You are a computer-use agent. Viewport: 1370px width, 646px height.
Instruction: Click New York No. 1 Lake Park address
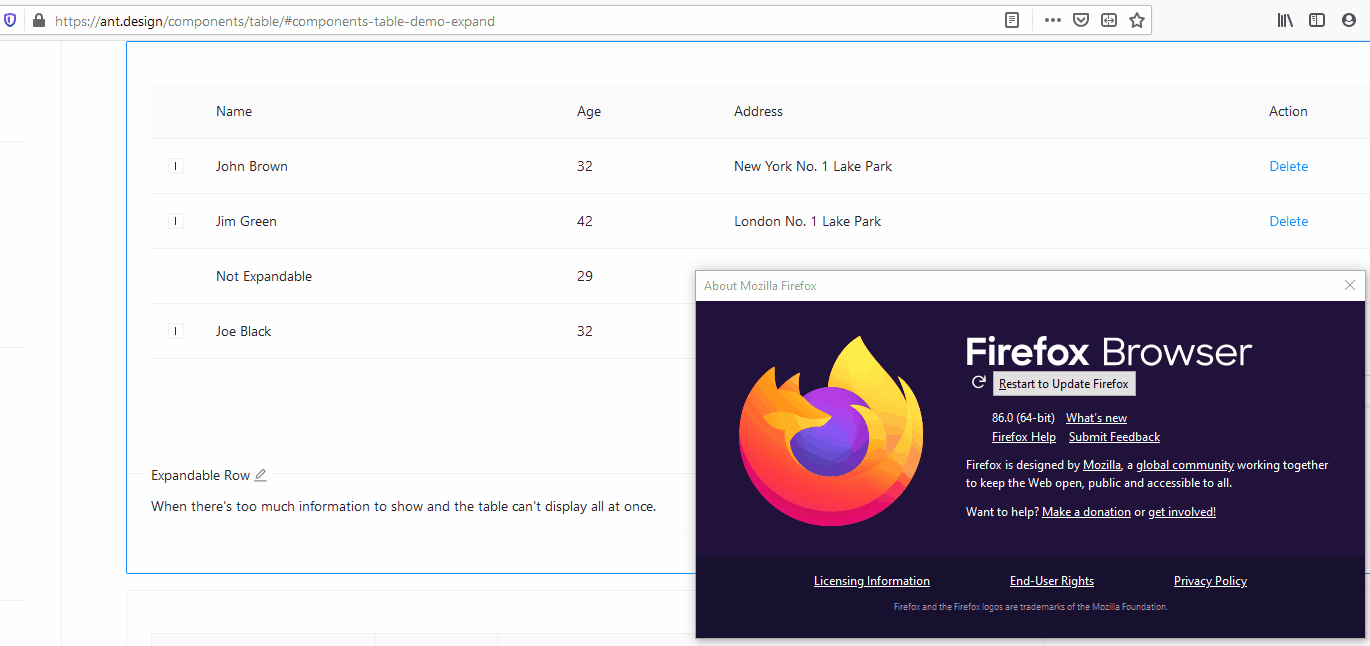[813, 166]
